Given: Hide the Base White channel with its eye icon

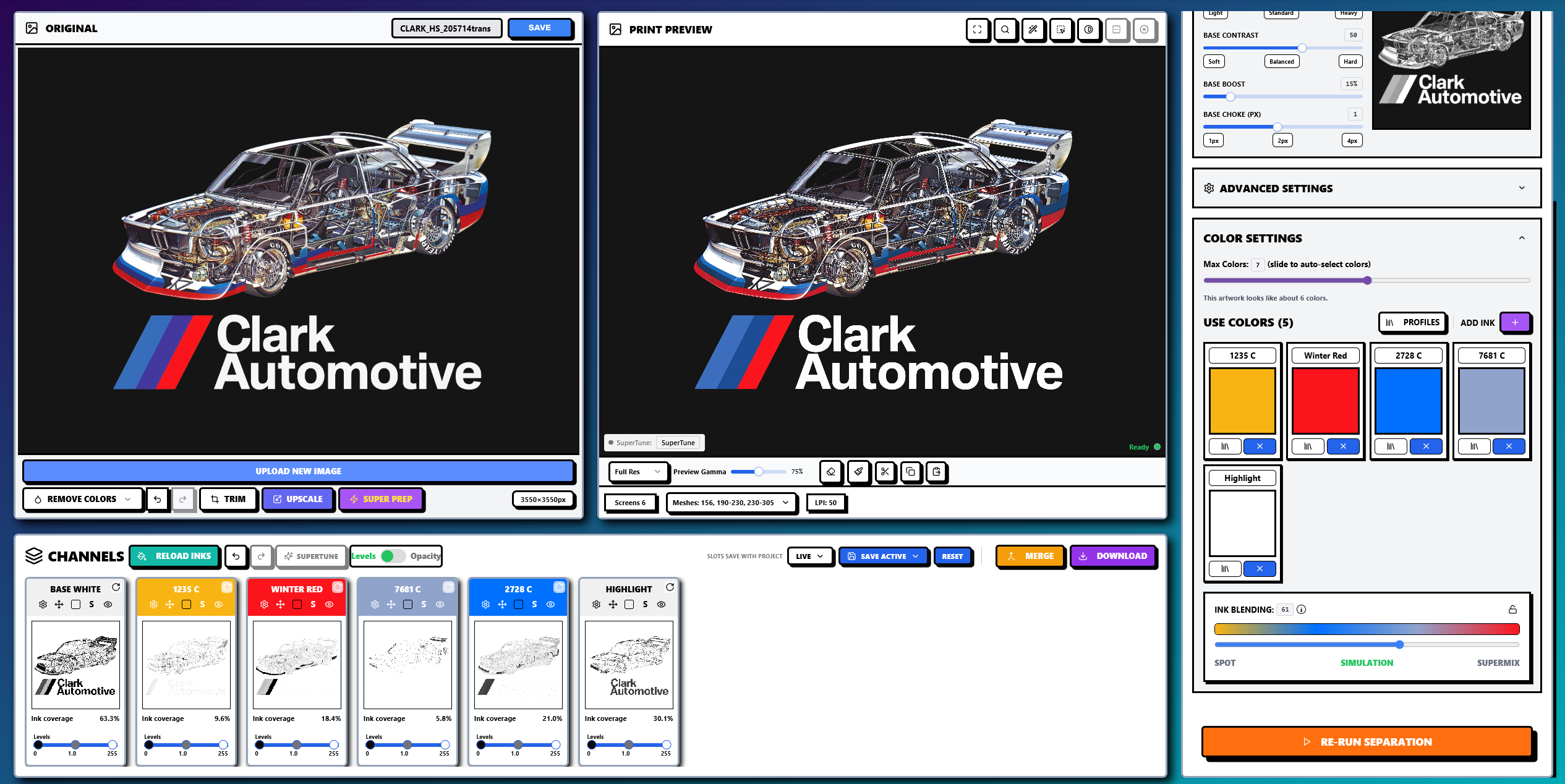Looking at the screenshot, I should pyautogui.click(x=108, y=604).
